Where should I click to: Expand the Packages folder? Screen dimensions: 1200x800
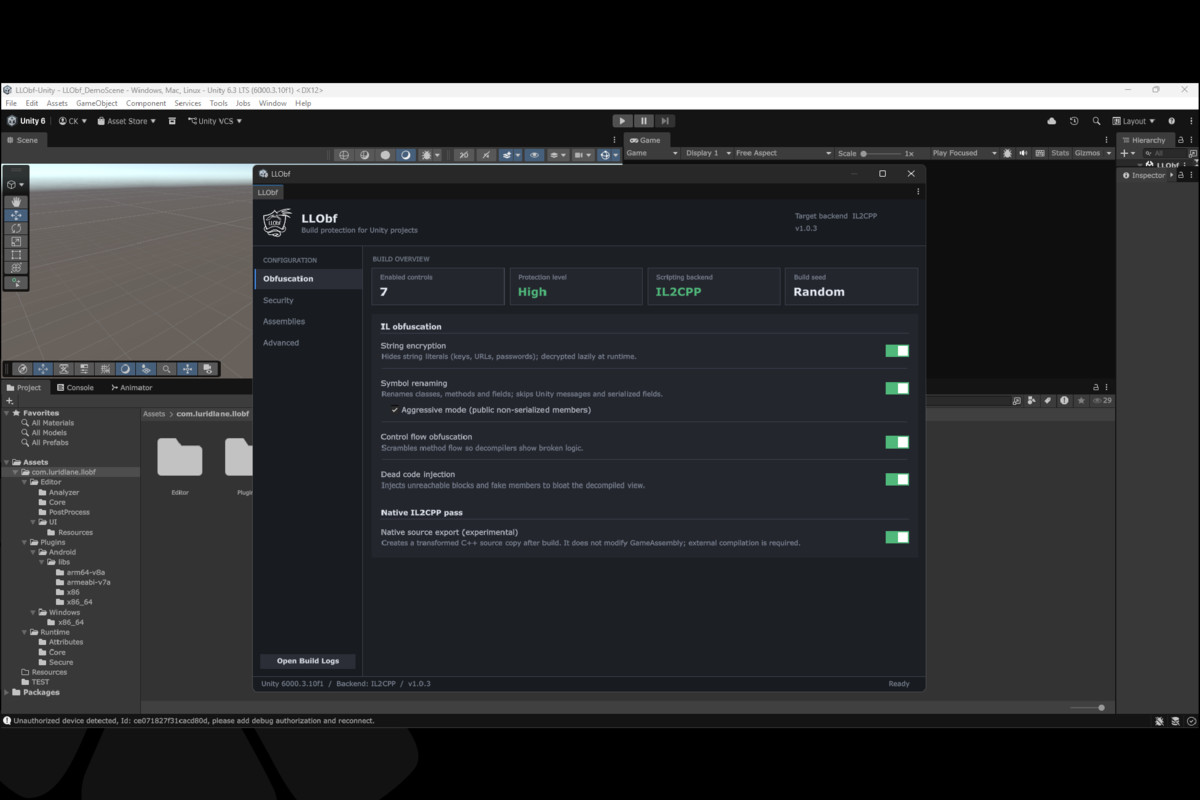7,692
